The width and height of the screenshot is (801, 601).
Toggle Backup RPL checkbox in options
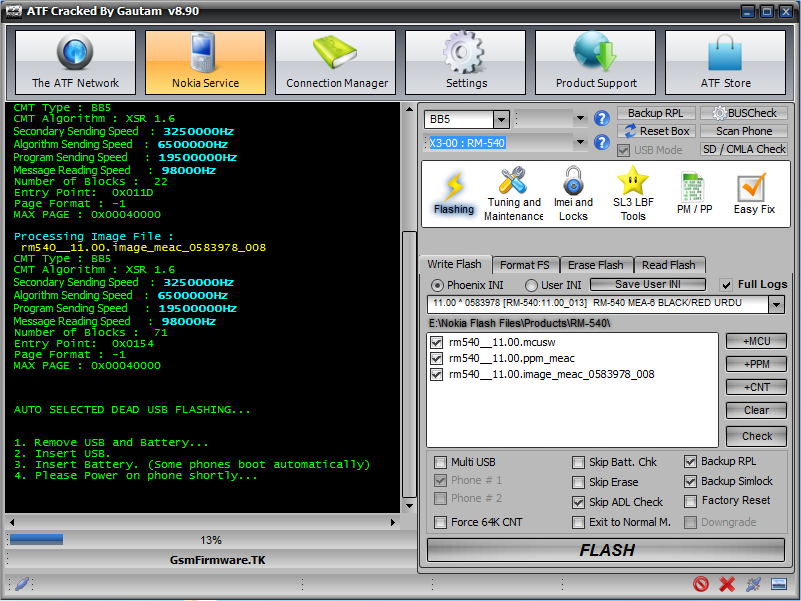[690, 461]
